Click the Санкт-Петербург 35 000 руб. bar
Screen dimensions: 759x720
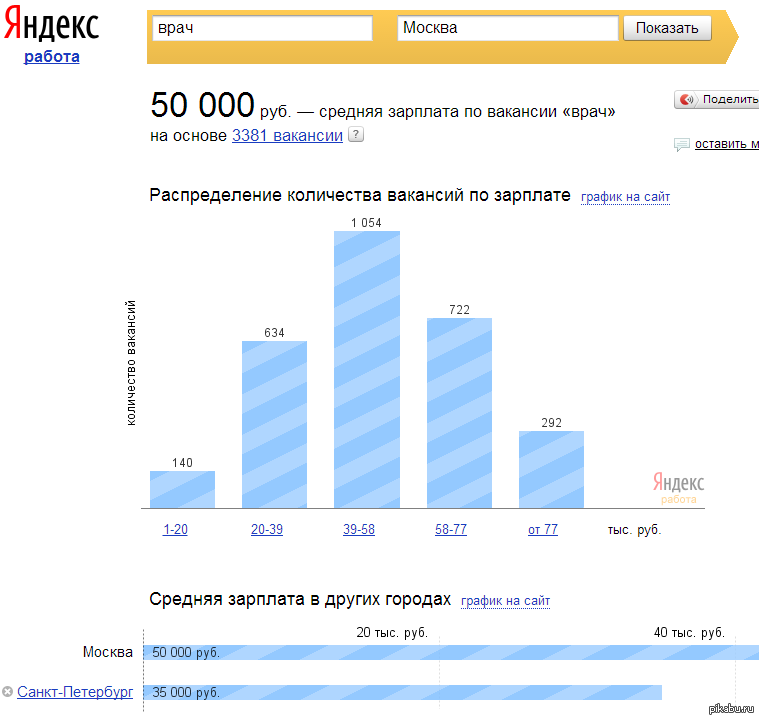403,692
